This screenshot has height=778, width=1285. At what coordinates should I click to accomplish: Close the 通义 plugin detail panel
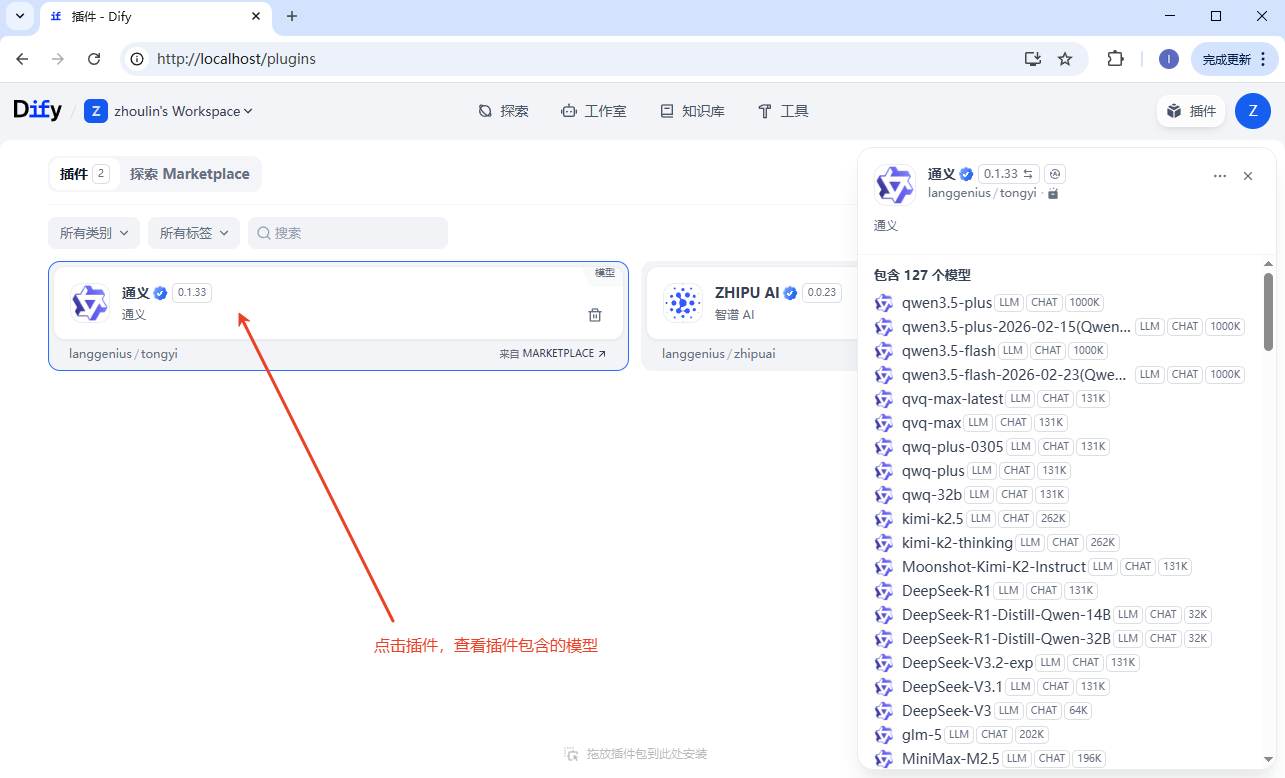coord(1247,176)
